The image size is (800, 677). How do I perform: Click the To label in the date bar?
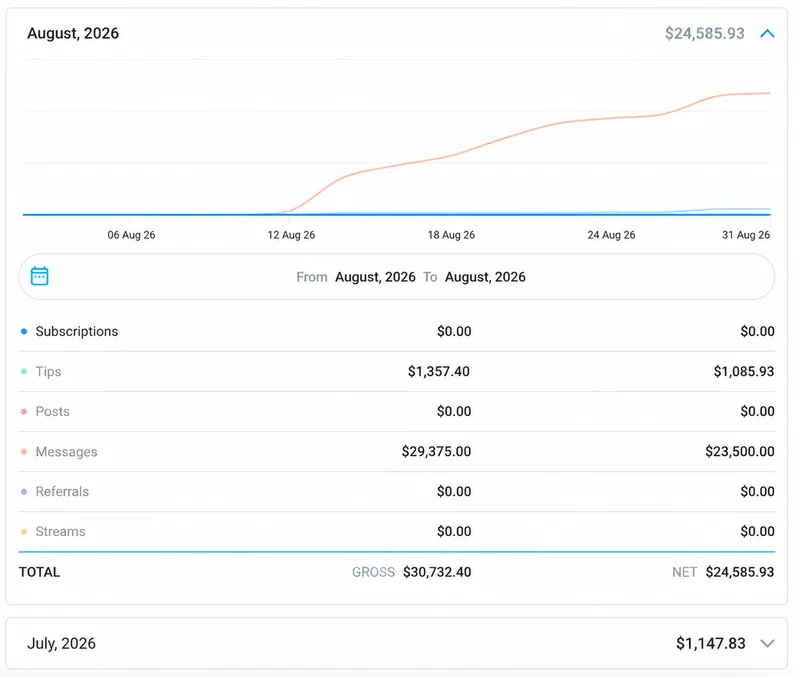tap(430, 277)
